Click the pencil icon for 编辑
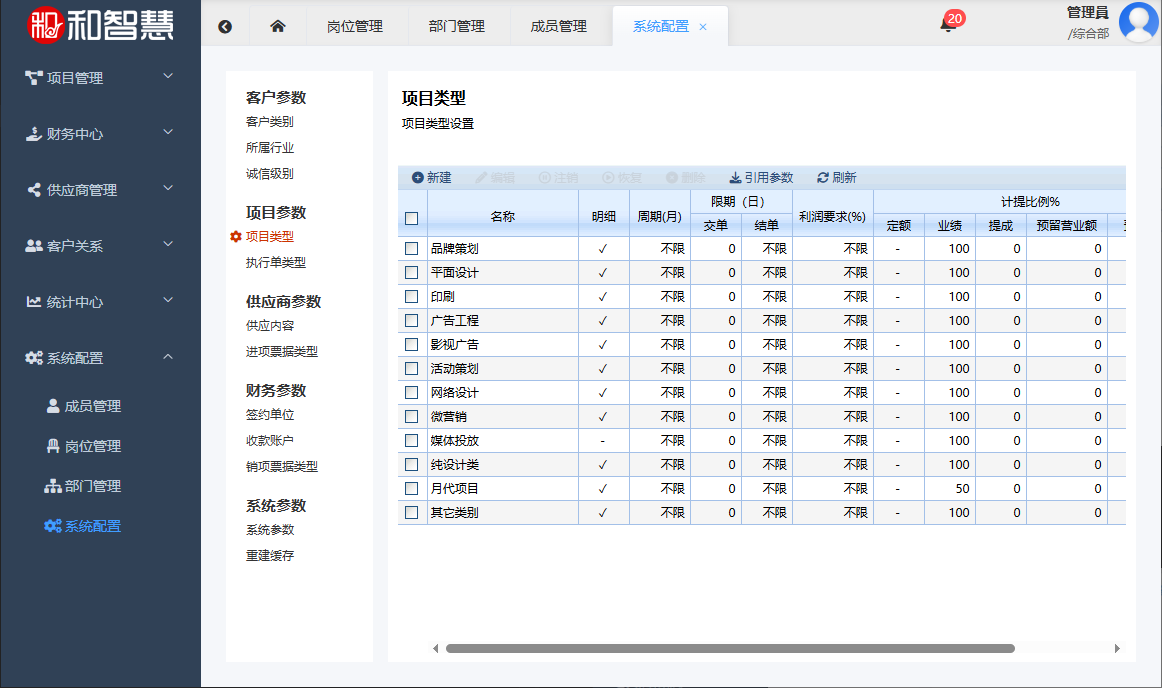The height and width of the screenshot is (688, 1162). pyautogui.click(x=481, y=177)
